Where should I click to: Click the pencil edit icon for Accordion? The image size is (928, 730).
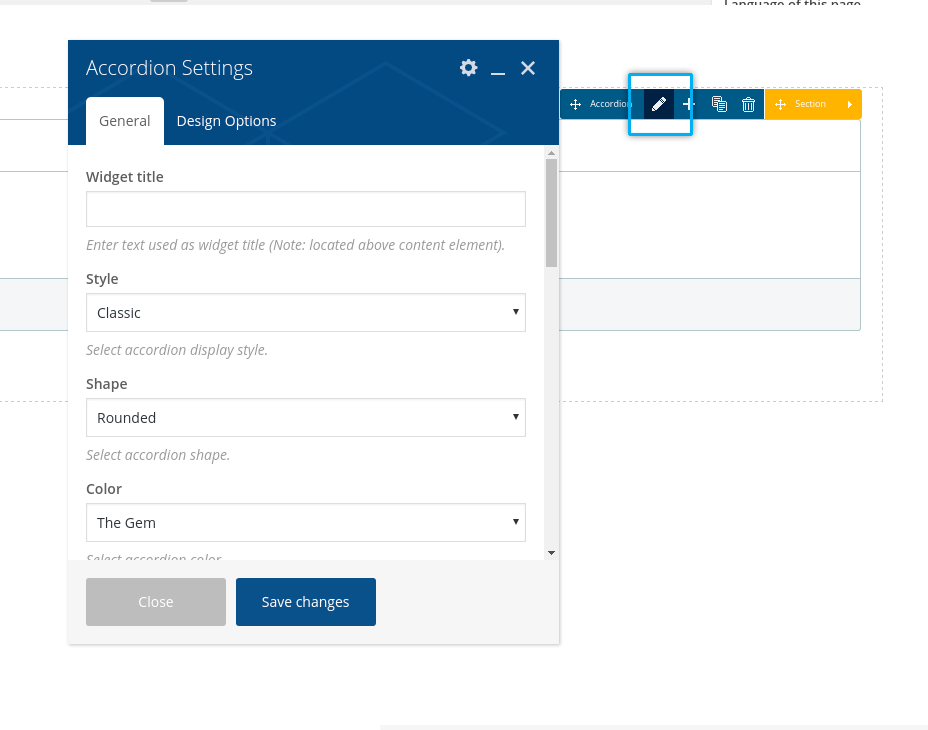pyautogui.click(x=658, y=104)
